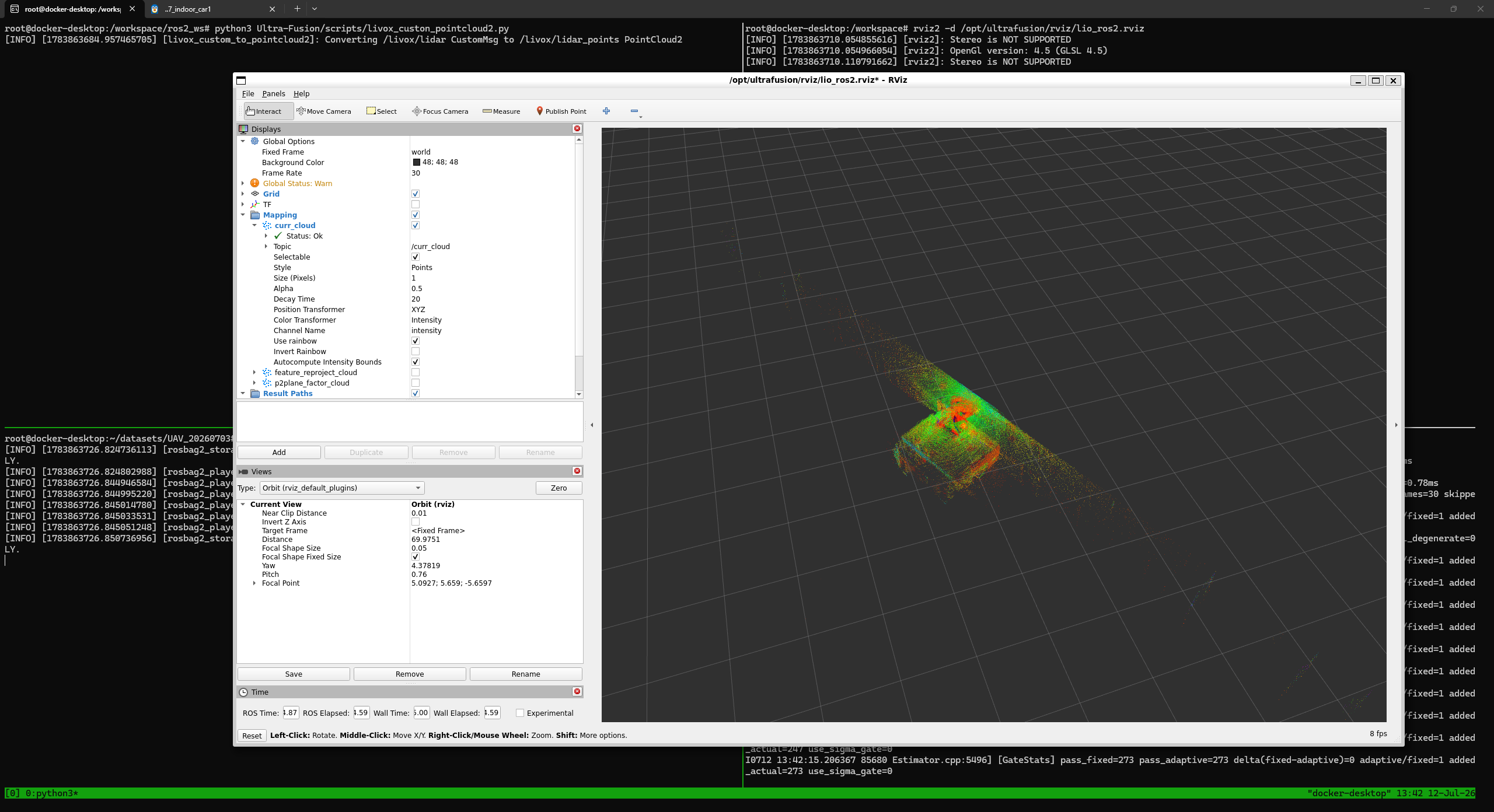Collapse the Mapping group node
The width and height of the screenshot is (1494, 812).
243,215
